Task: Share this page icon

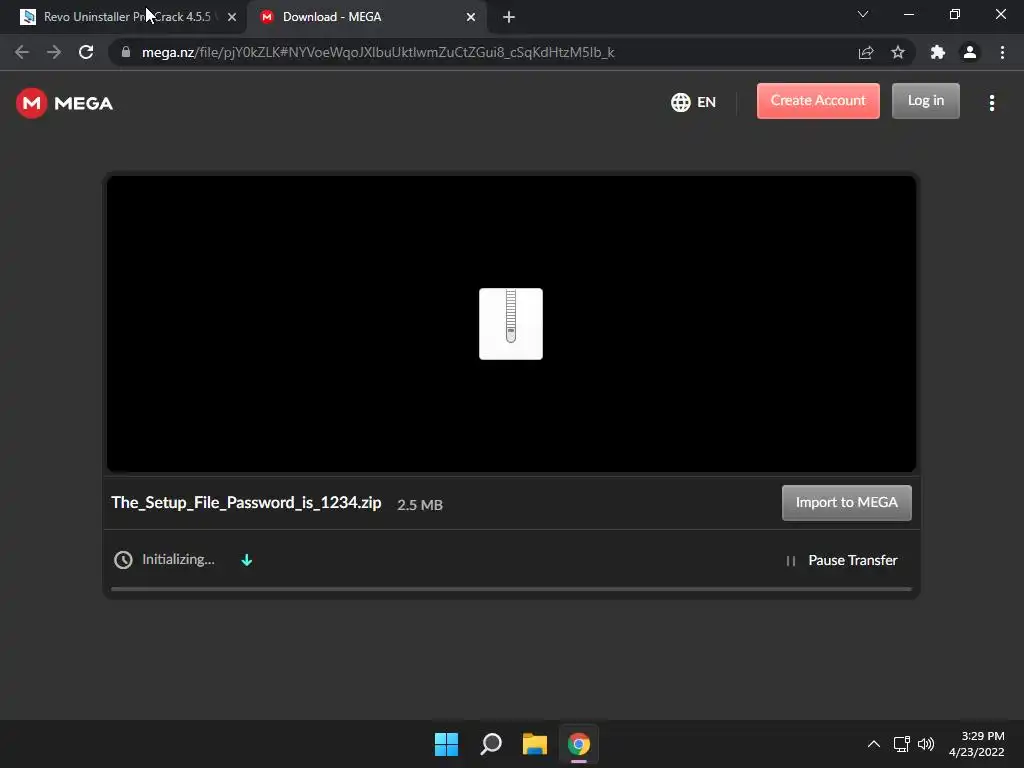Action: pos(866,52)
